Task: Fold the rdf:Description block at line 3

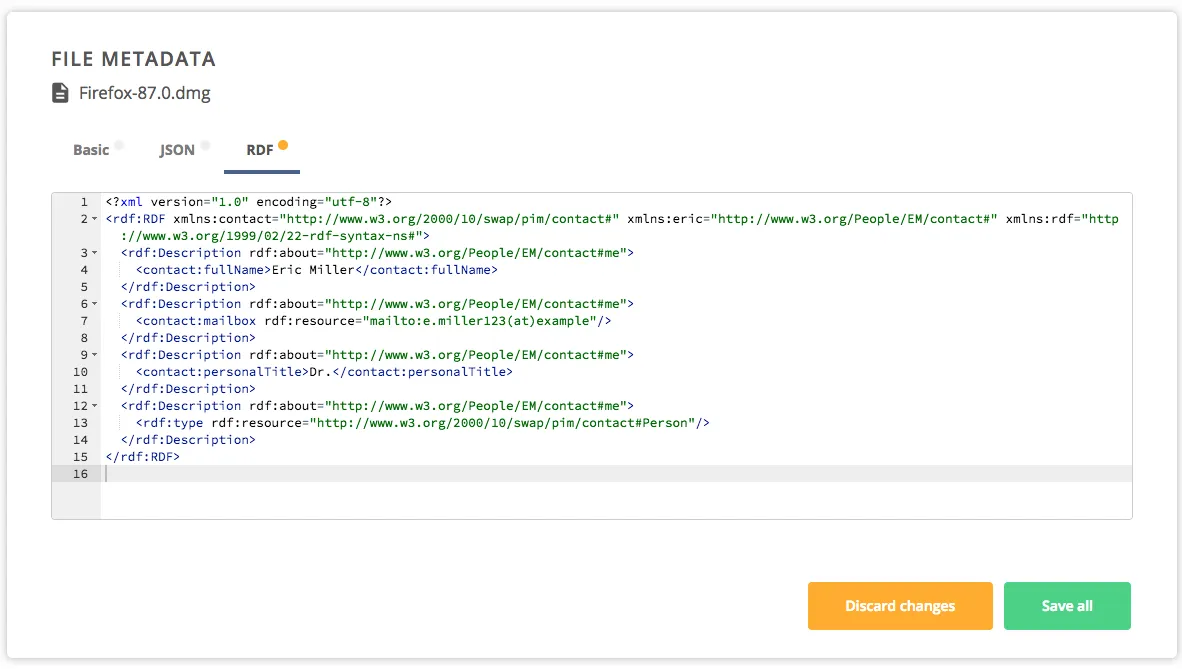Action: point(94,253)
